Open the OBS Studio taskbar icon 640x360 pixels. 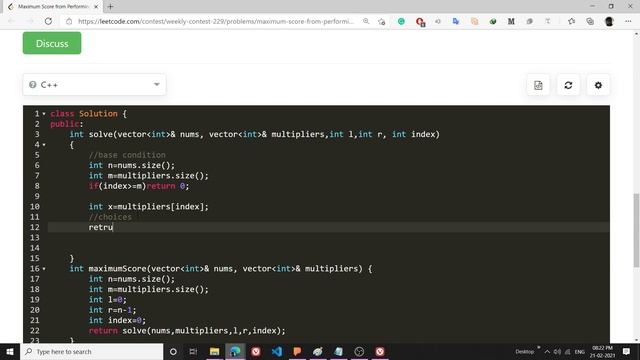[x=359, y=351]
